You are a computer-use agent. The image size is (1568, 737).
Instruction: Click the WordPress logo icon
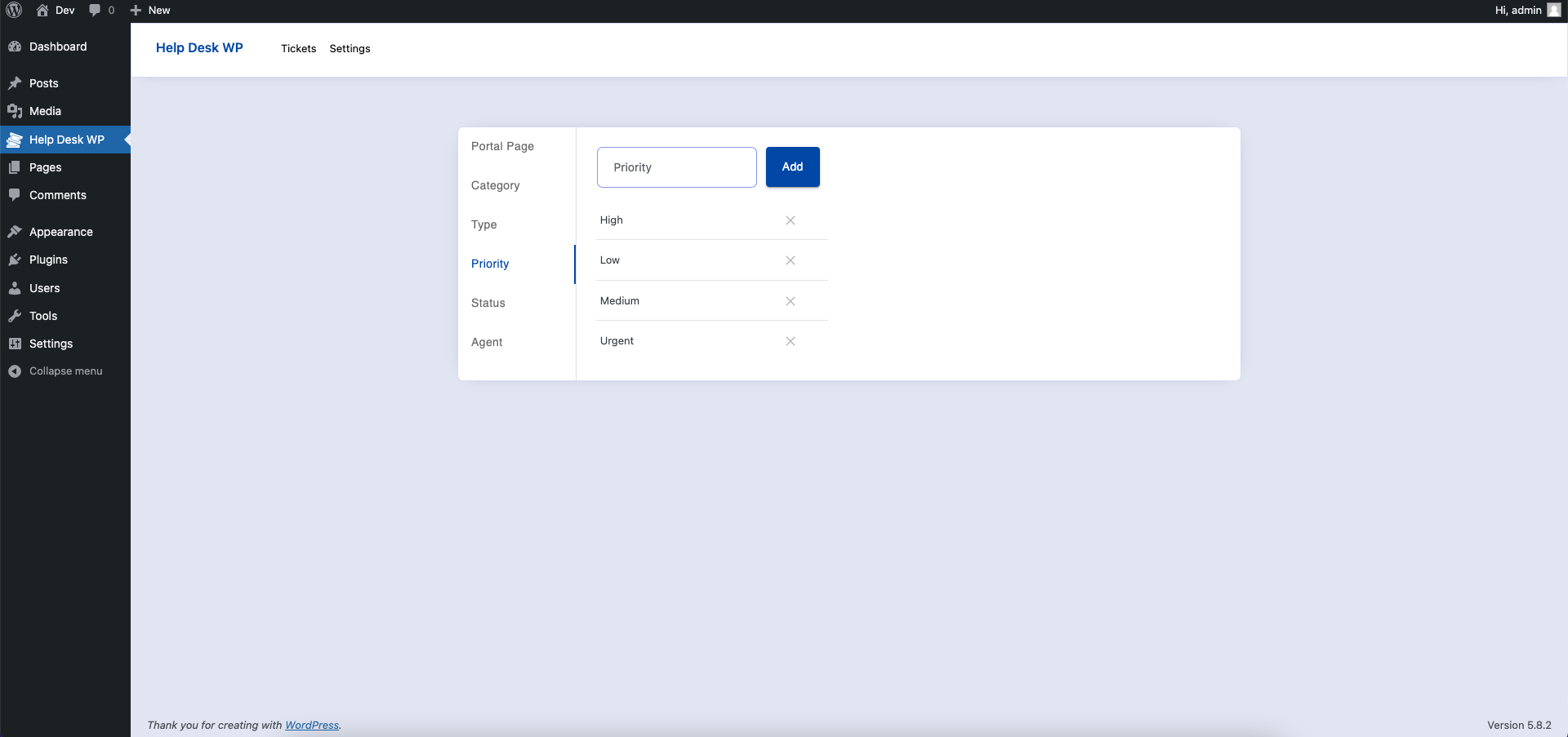pyautogui.click(x=14, y=10)
